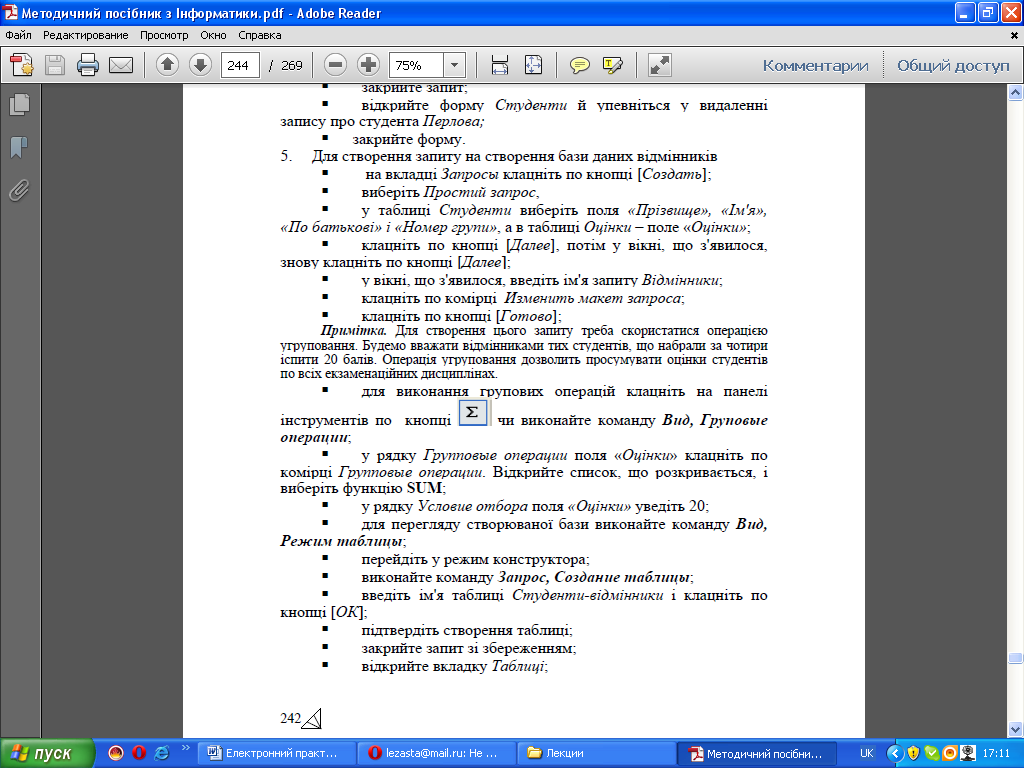Open the Справка menu
Image resolution: width=1024 pixels, height=768 pixels.
(x=259, y=35)
